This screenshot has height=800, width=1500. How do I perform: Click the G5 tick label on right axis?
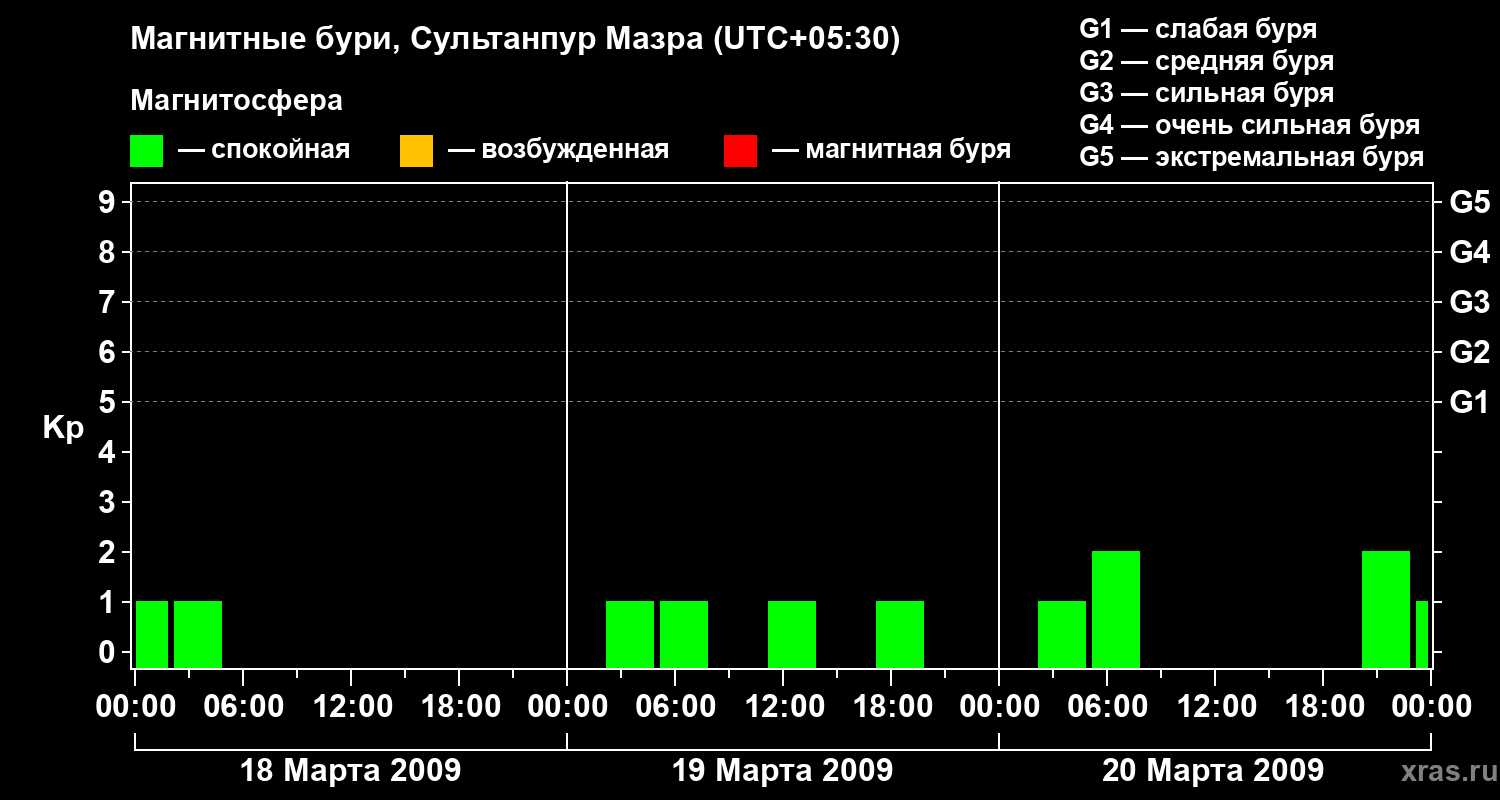(x=1470, y=203)
